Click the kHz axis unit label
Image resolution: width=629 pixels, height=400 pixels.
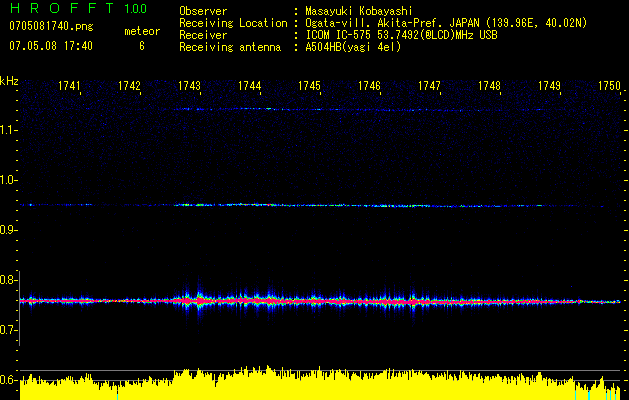tap(9, 80)
